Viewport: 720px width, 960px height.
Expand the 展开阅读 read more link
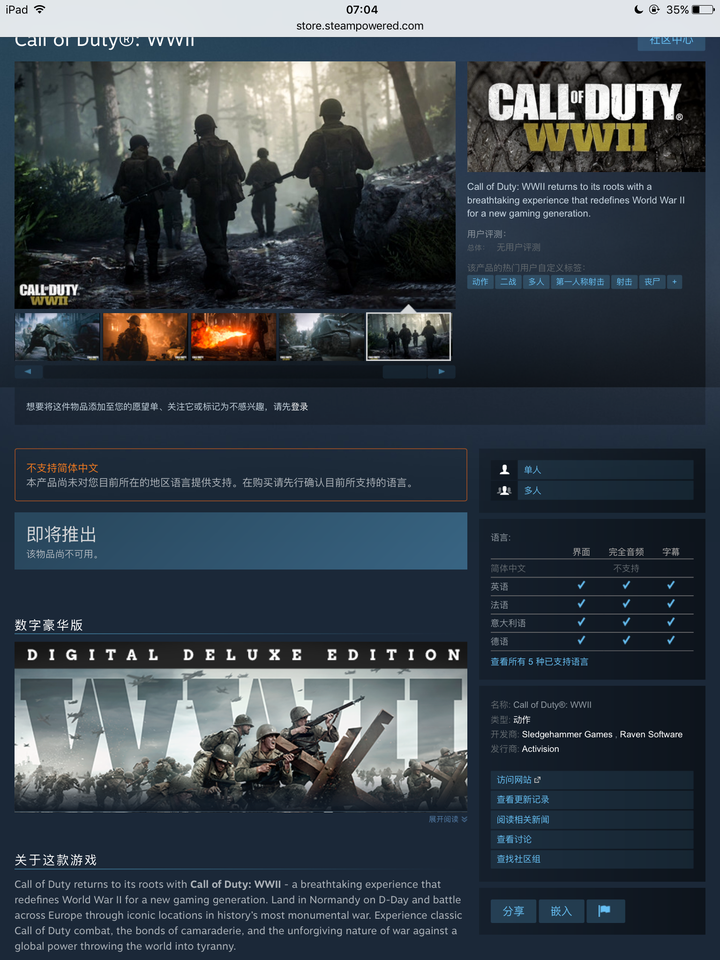pyautogui.click(x=448, y=819)
